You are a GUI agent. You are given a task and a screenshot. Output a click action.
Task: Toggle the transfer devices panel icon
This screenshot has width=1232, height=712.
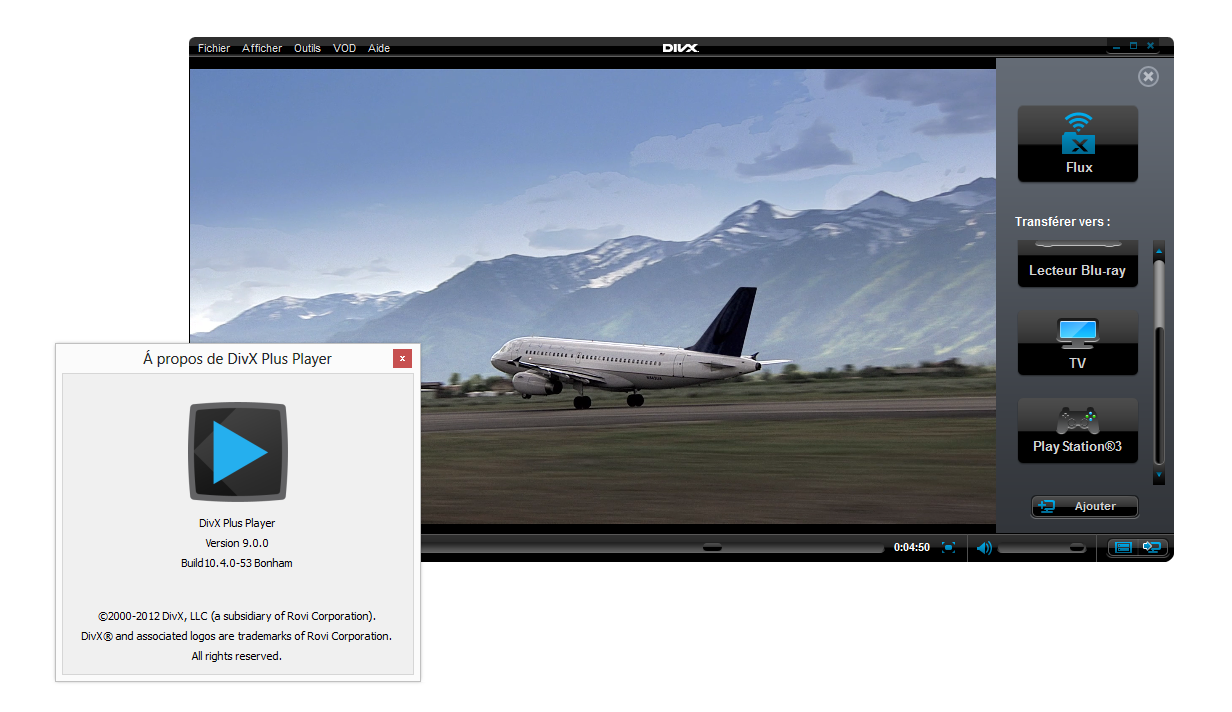pos(1152,547)
